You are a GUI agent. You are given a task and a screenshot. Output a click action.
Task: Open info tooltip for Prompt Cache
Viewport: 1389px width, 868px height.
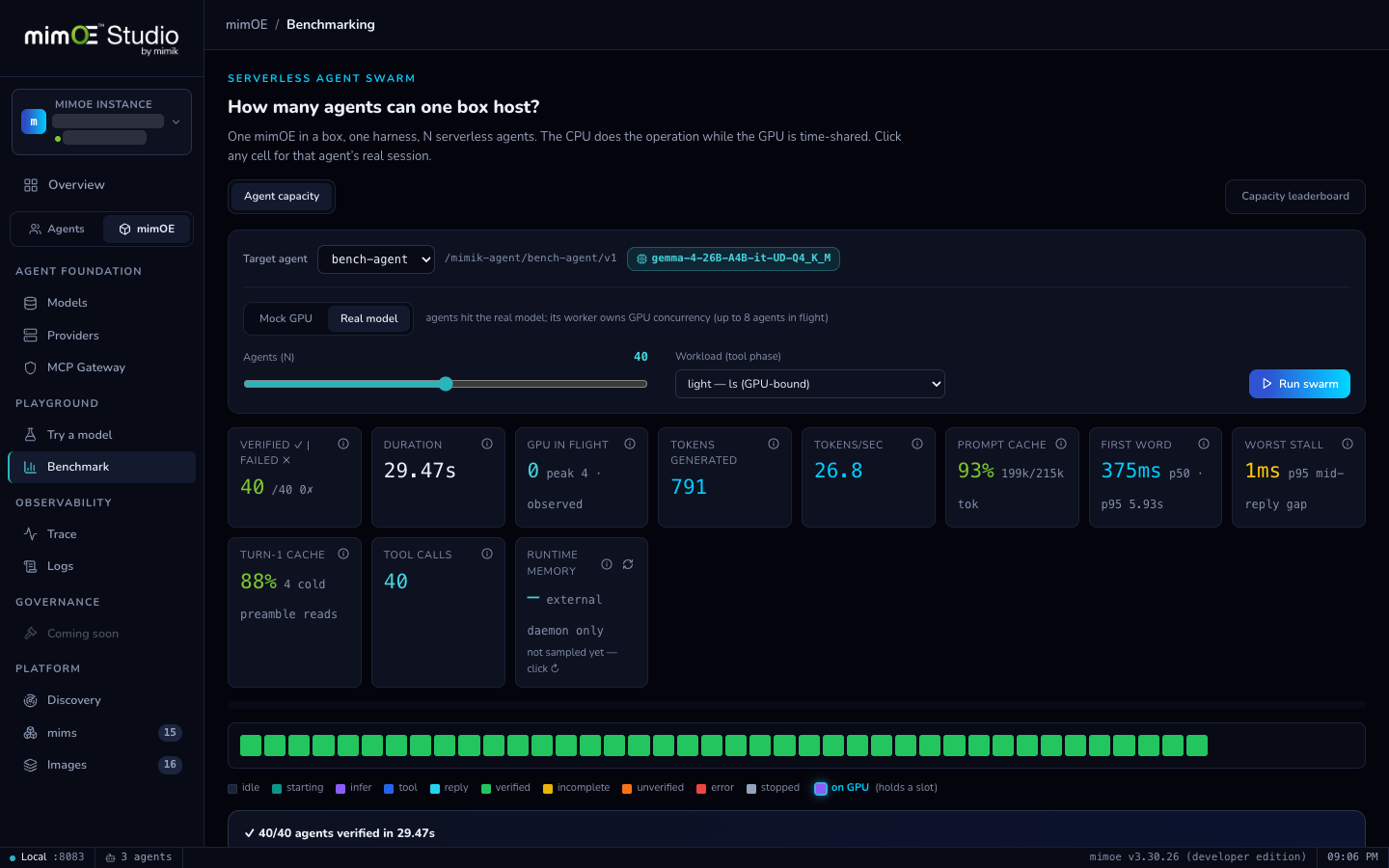(1061, 444)
